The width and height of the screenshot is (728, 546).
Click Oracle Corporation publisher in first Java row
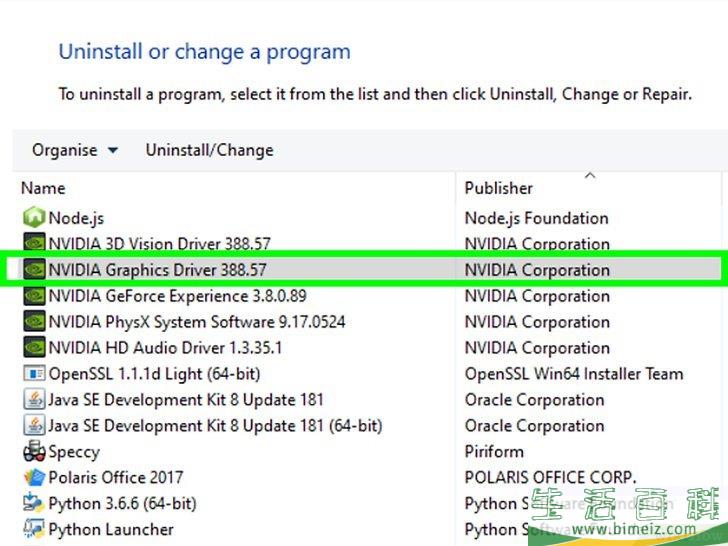[534, 400]
